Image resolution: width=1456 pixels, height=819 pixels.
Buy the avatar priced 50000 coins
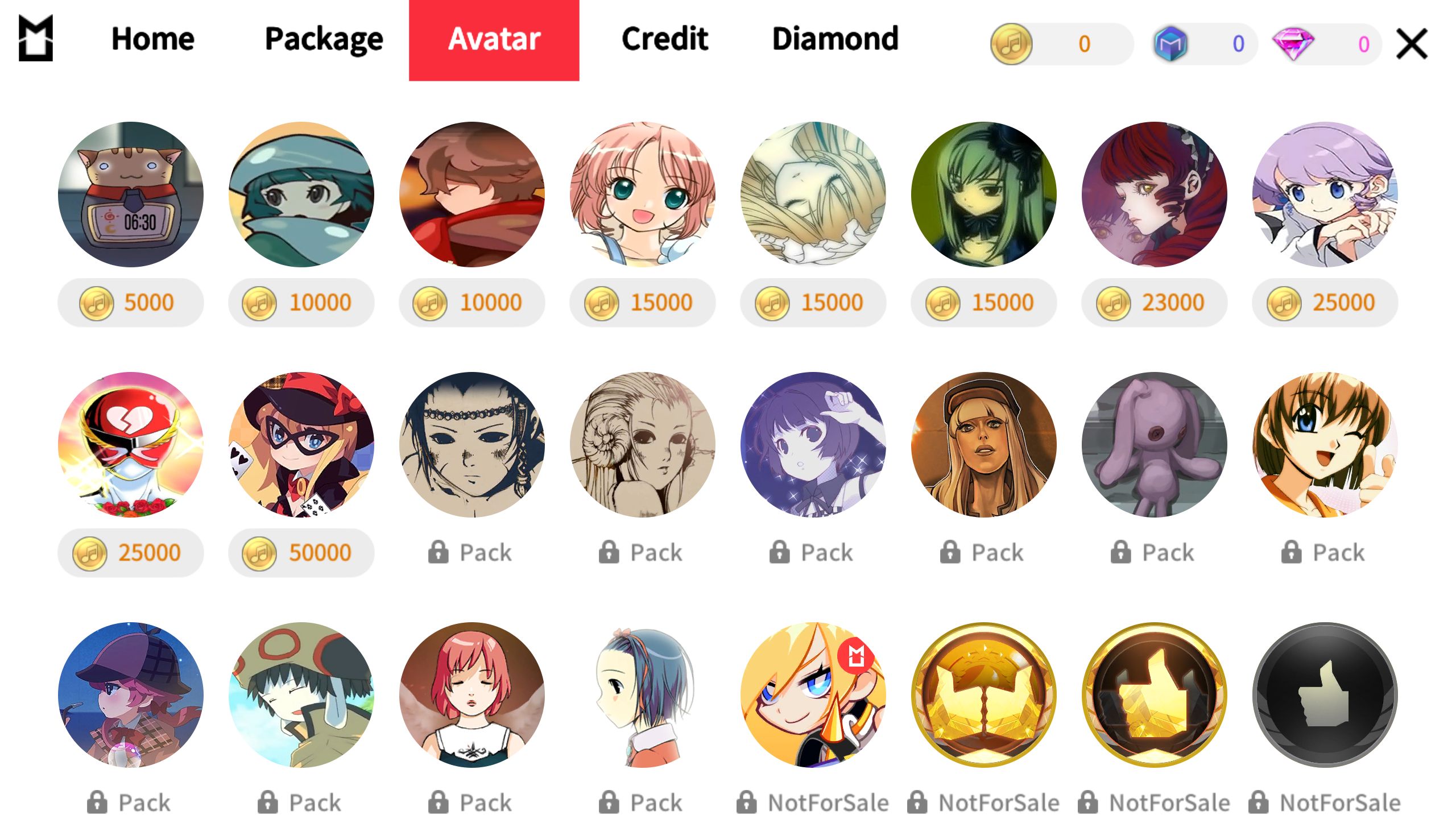[x=301, y=553]
